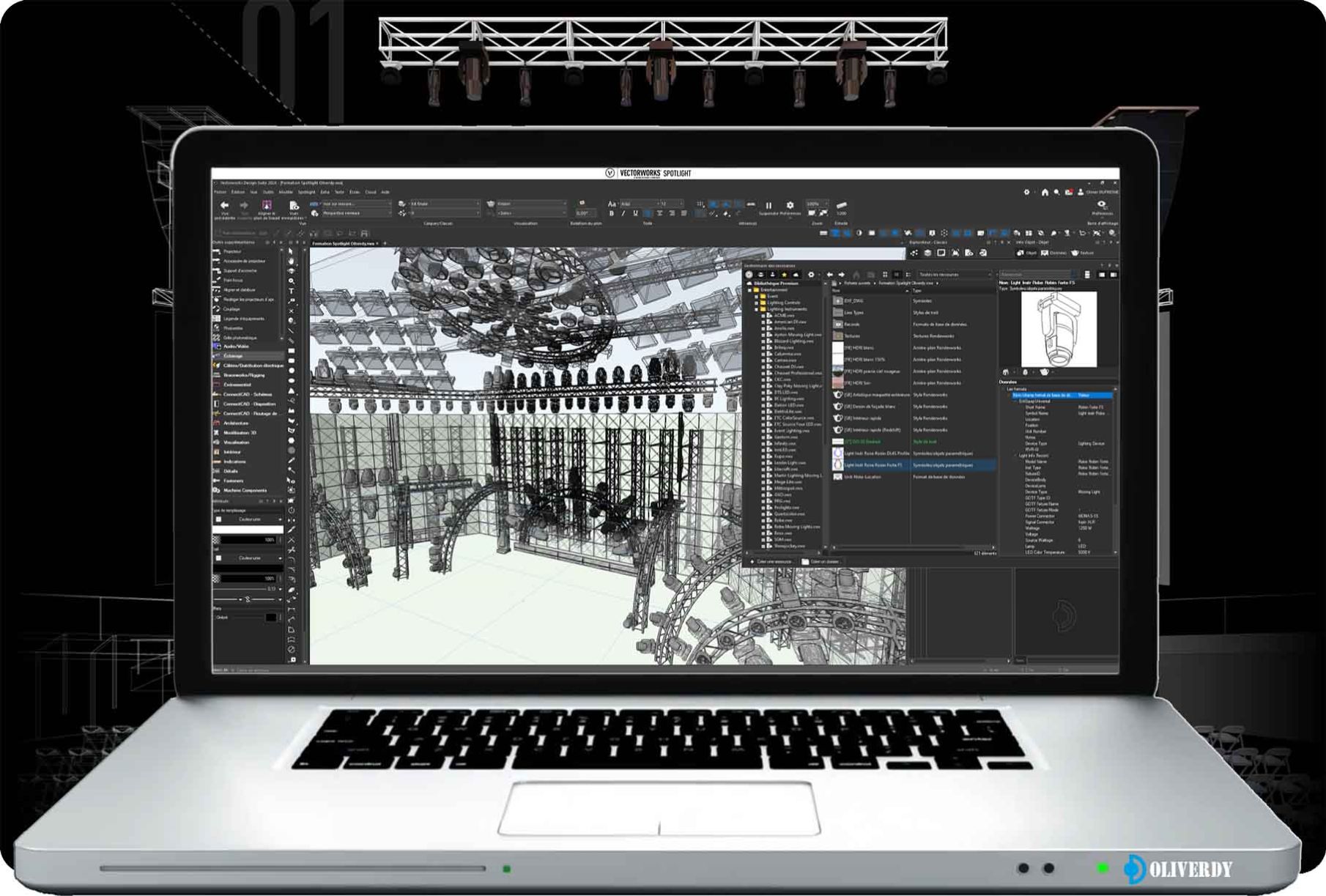
Task: Toggle italic text formatting
Action: coord(623,212)
